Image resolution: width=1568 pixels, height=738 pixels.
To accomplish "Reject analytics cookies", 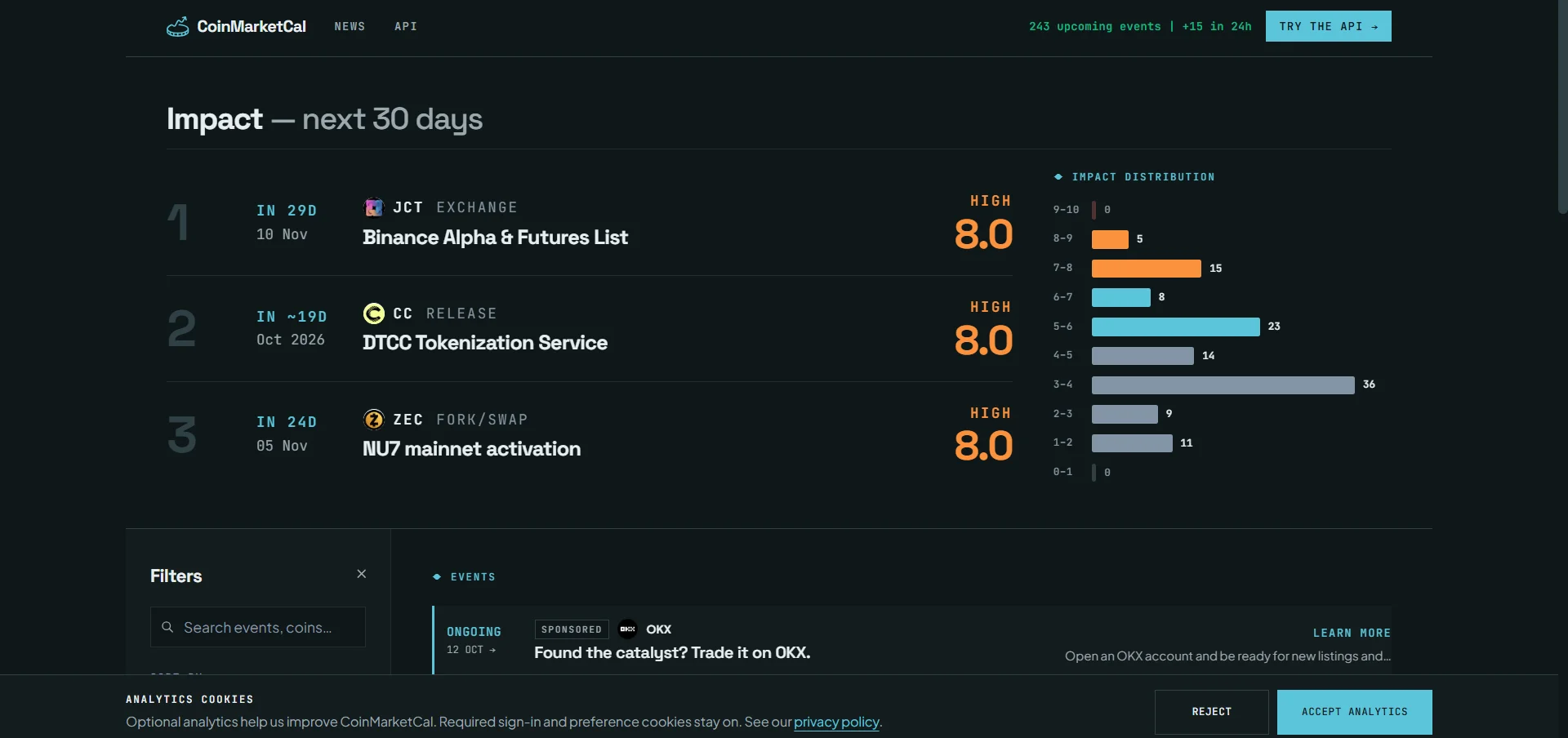I will coord(1212,712).
